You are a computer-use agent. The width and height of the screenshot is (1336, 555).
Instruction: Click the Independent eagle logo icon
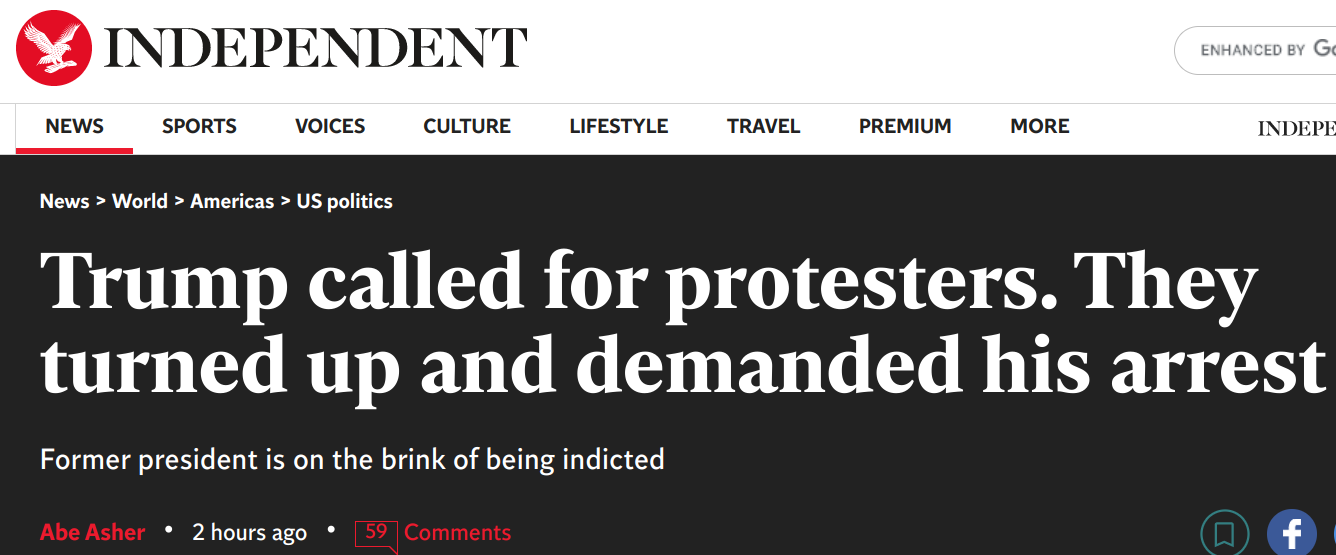point(54,48)
